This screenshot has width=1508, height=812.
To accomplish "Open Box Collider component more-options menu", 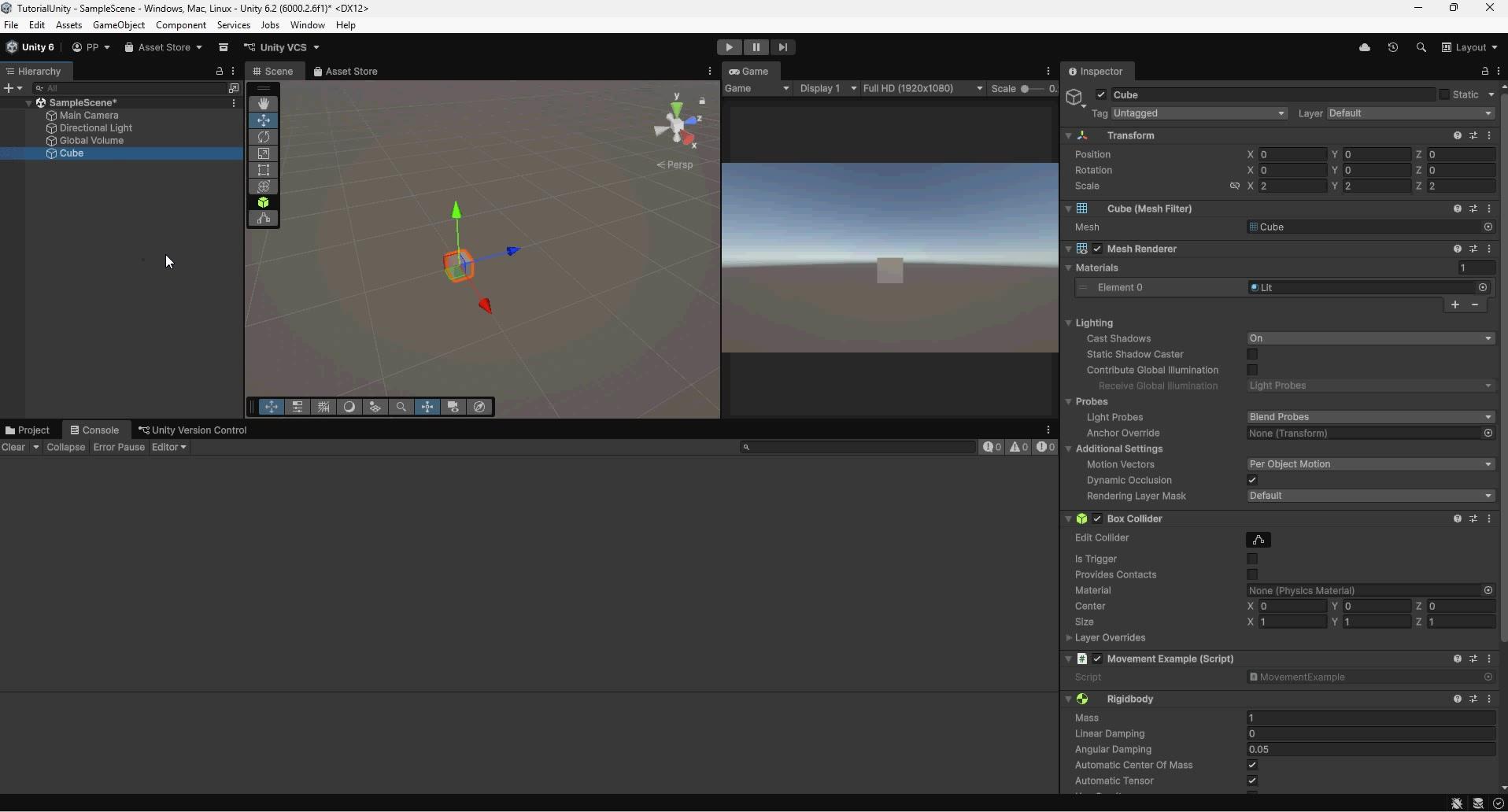I will pyautogui.click(x=1489, y=519).
